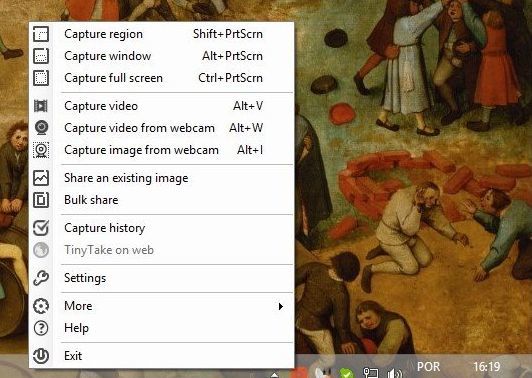Open the network tray icon
This screenshot has width=532, height=378.
371,373
